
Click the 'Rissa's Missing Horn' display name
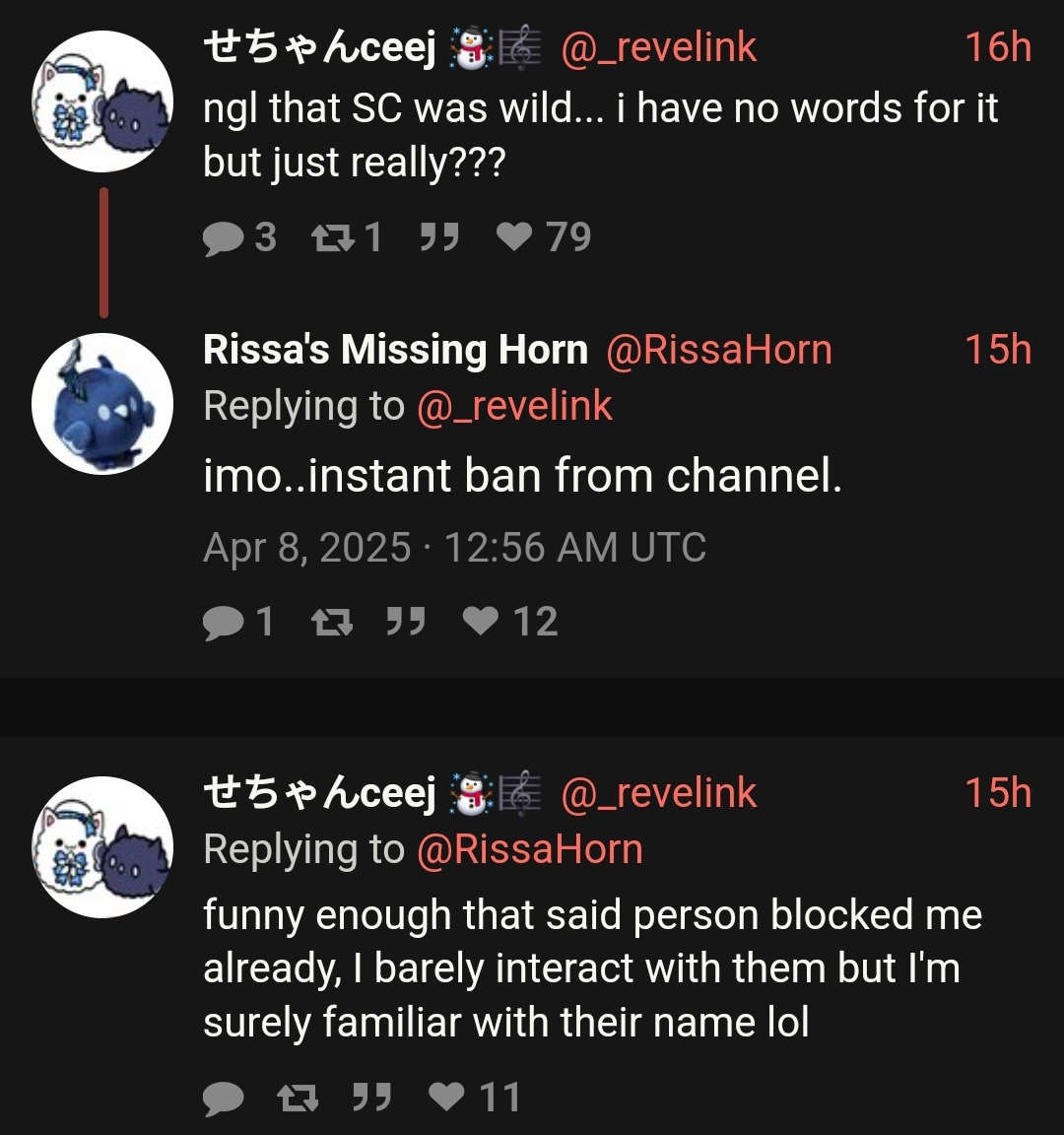point(395,350)
